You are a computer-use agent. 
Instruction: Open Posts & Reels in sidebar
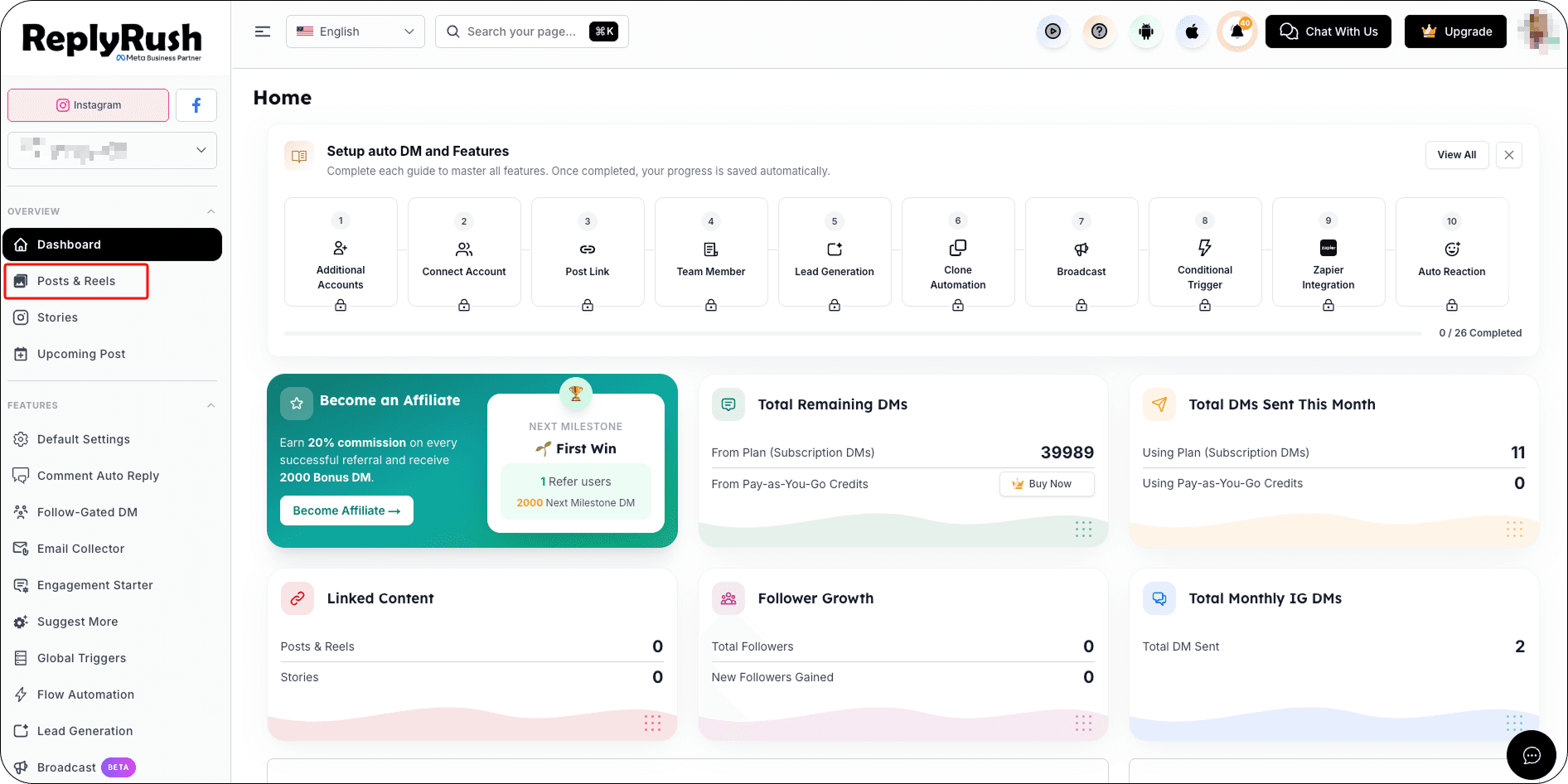[76, 281]
